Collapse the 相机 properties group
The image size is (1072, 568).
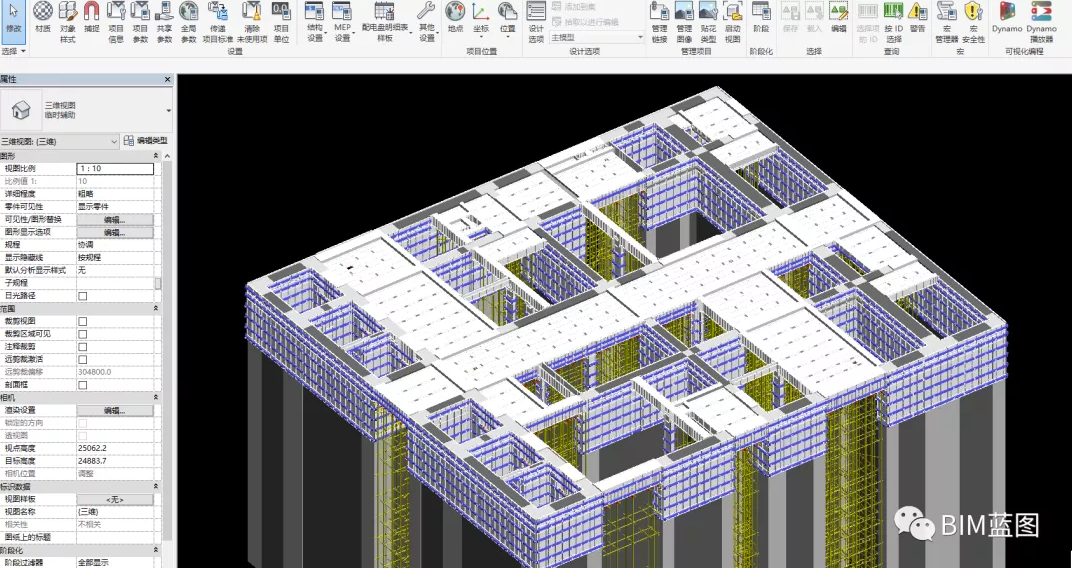pyautogui.click(x=155, y=397)
